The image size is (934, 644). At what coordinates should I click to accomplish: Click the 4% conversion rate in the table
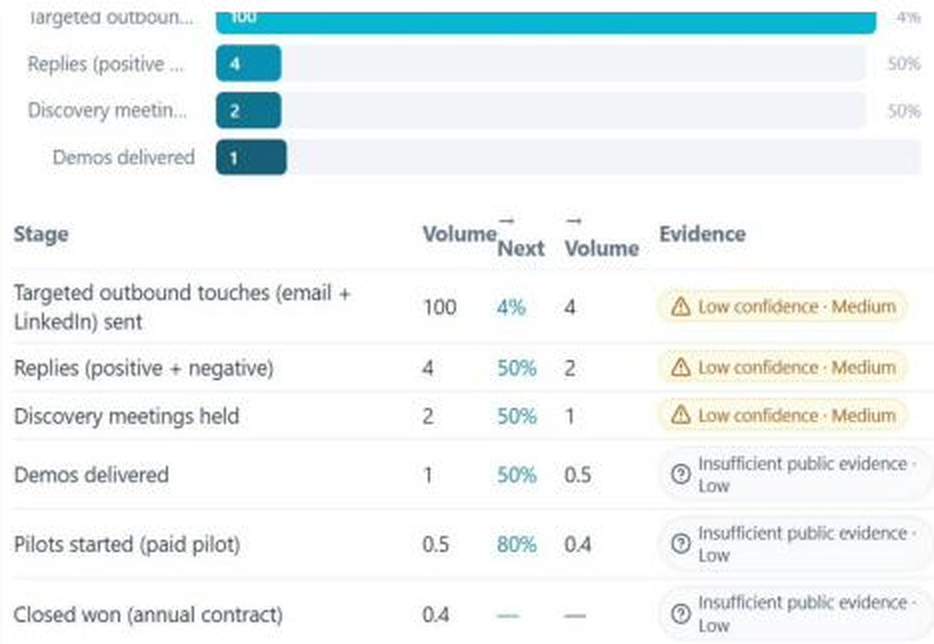[x=511, y=307]
